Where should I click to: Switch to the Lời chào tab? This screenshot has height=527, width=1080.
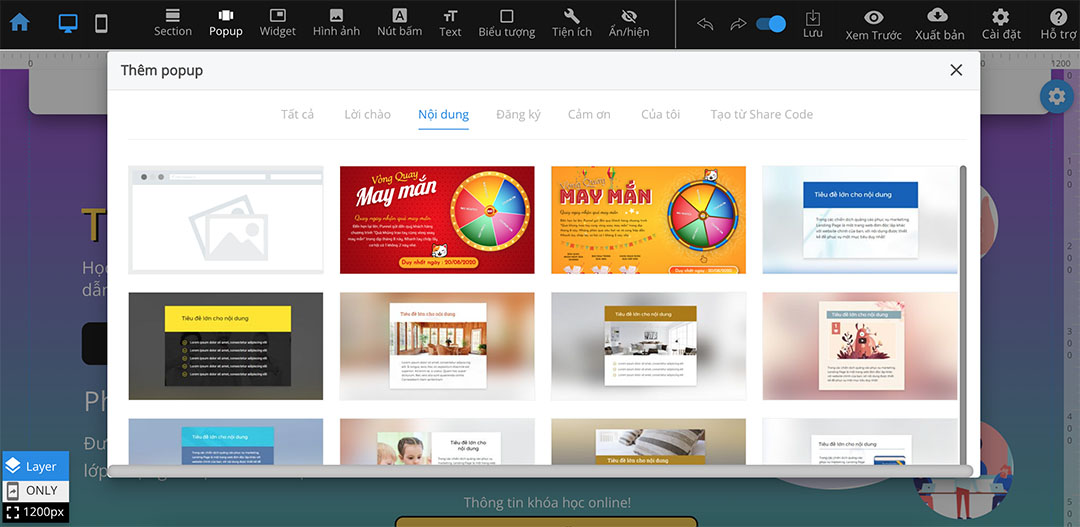pos(367,114)
